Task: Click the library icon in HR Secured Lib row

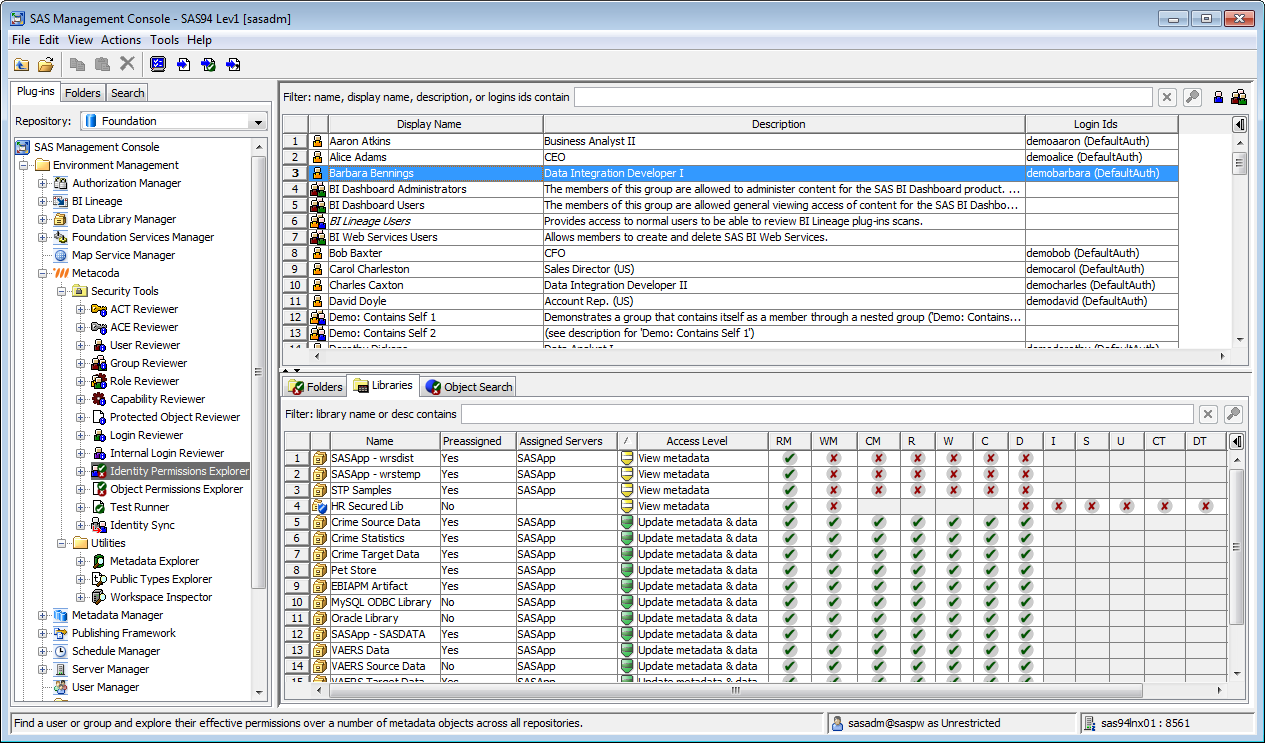Action: point(320,506)
